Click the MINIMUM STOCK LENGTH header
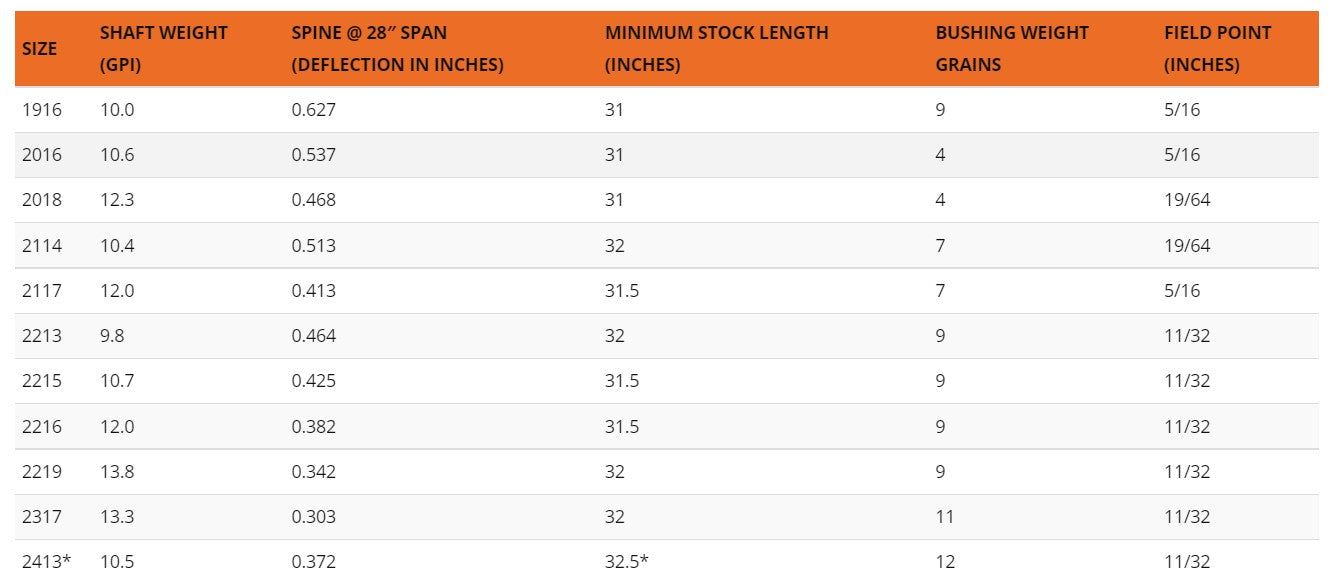This screenshot has width=1333, height=588. pyautogui.click(x=716, y=48)
